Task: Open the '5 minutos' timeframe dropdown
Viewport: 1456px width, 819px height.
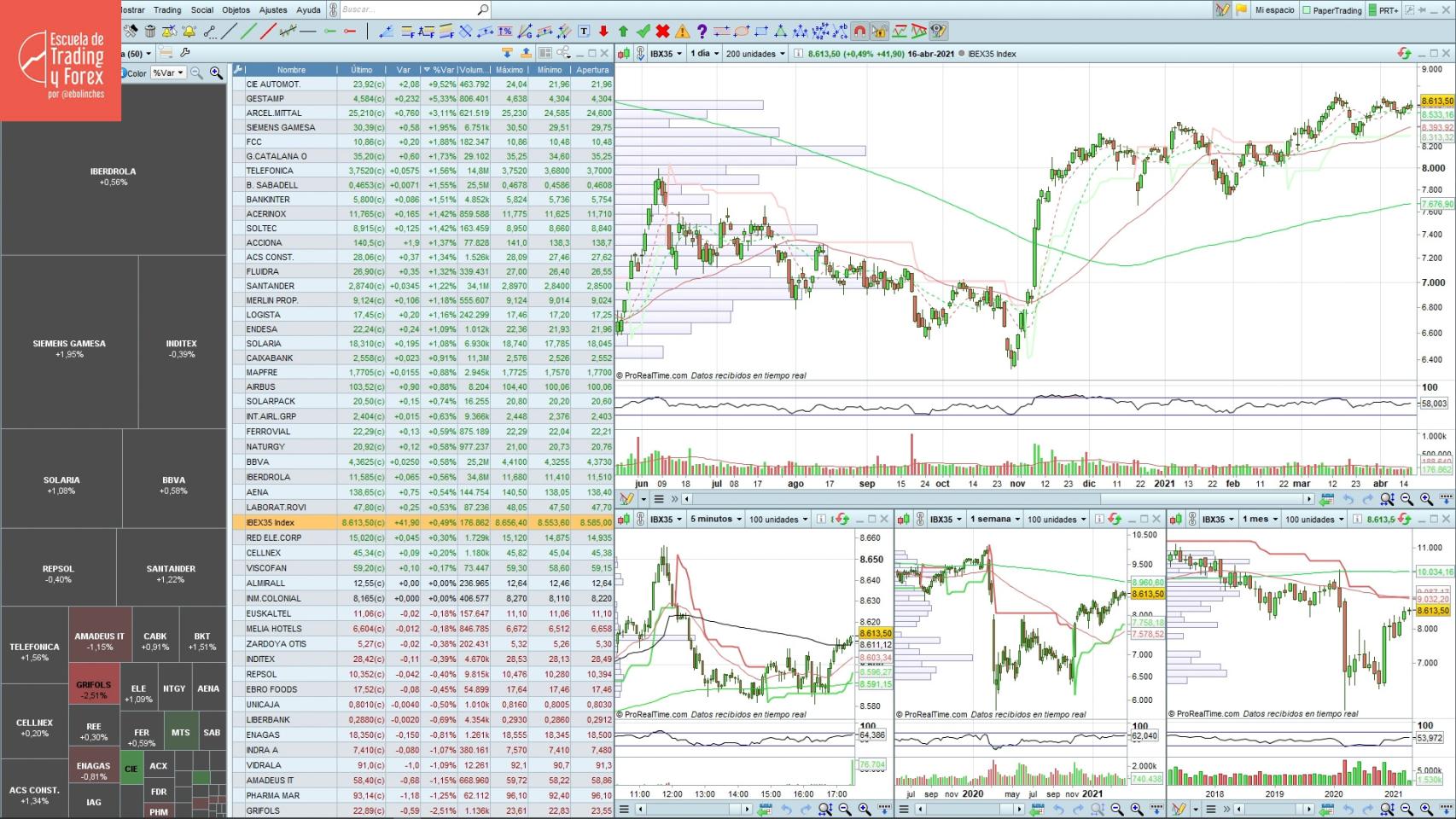Action: pyautogui.click(x=714, y=520)
